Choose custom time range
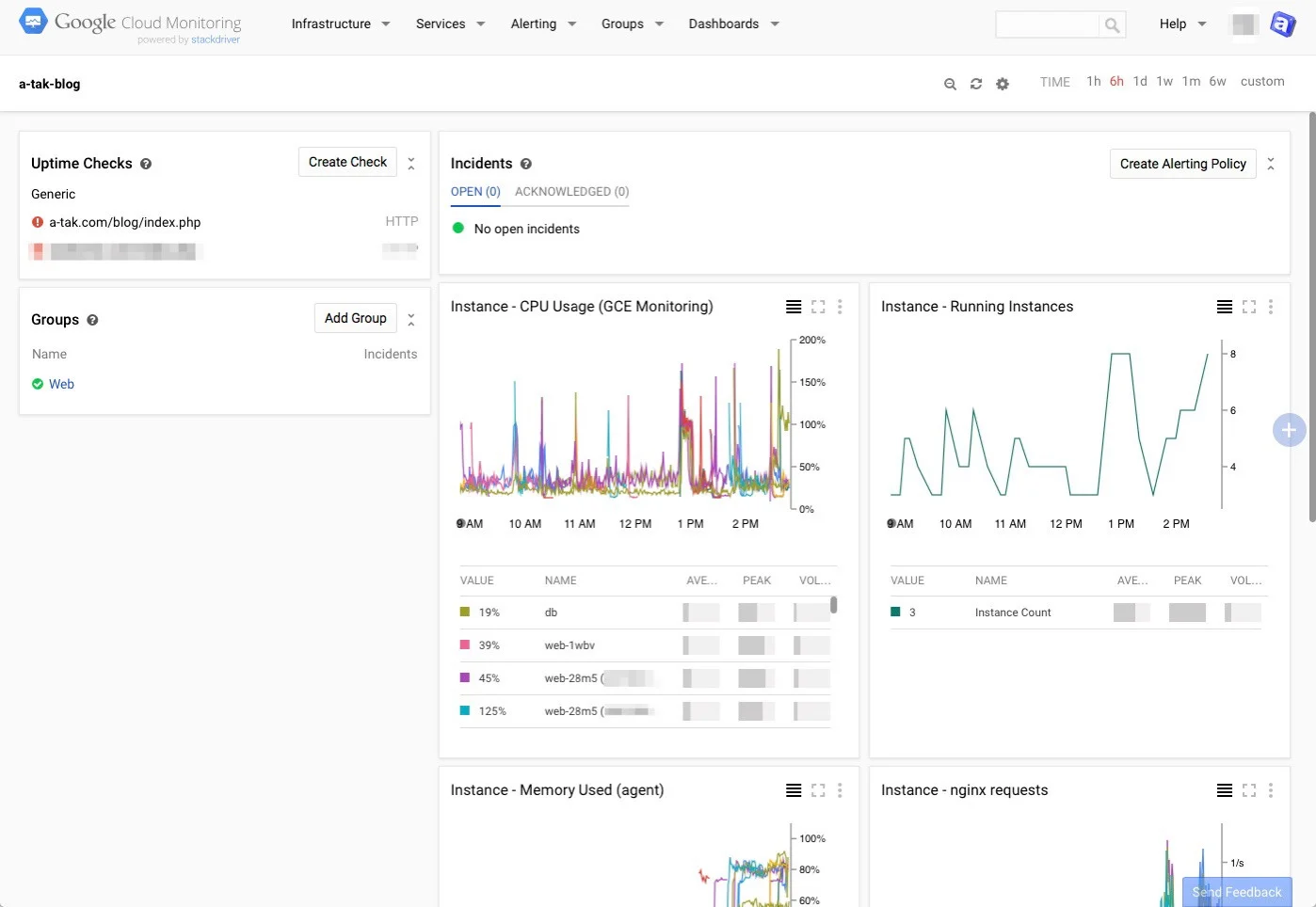Screen dimensions: 1316x907 point(1262,82)
